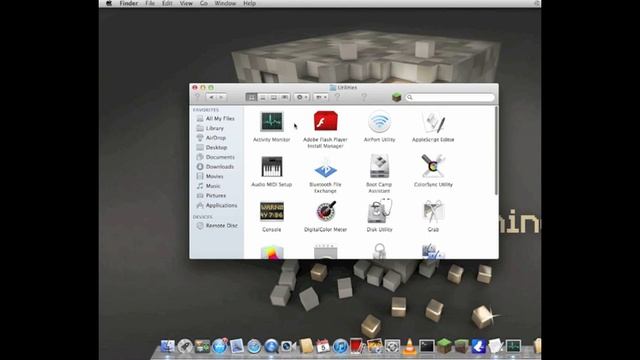The height and width of the screenshot is (360, 640).
Task: Open the Help menu
Action: click(249, 3)
